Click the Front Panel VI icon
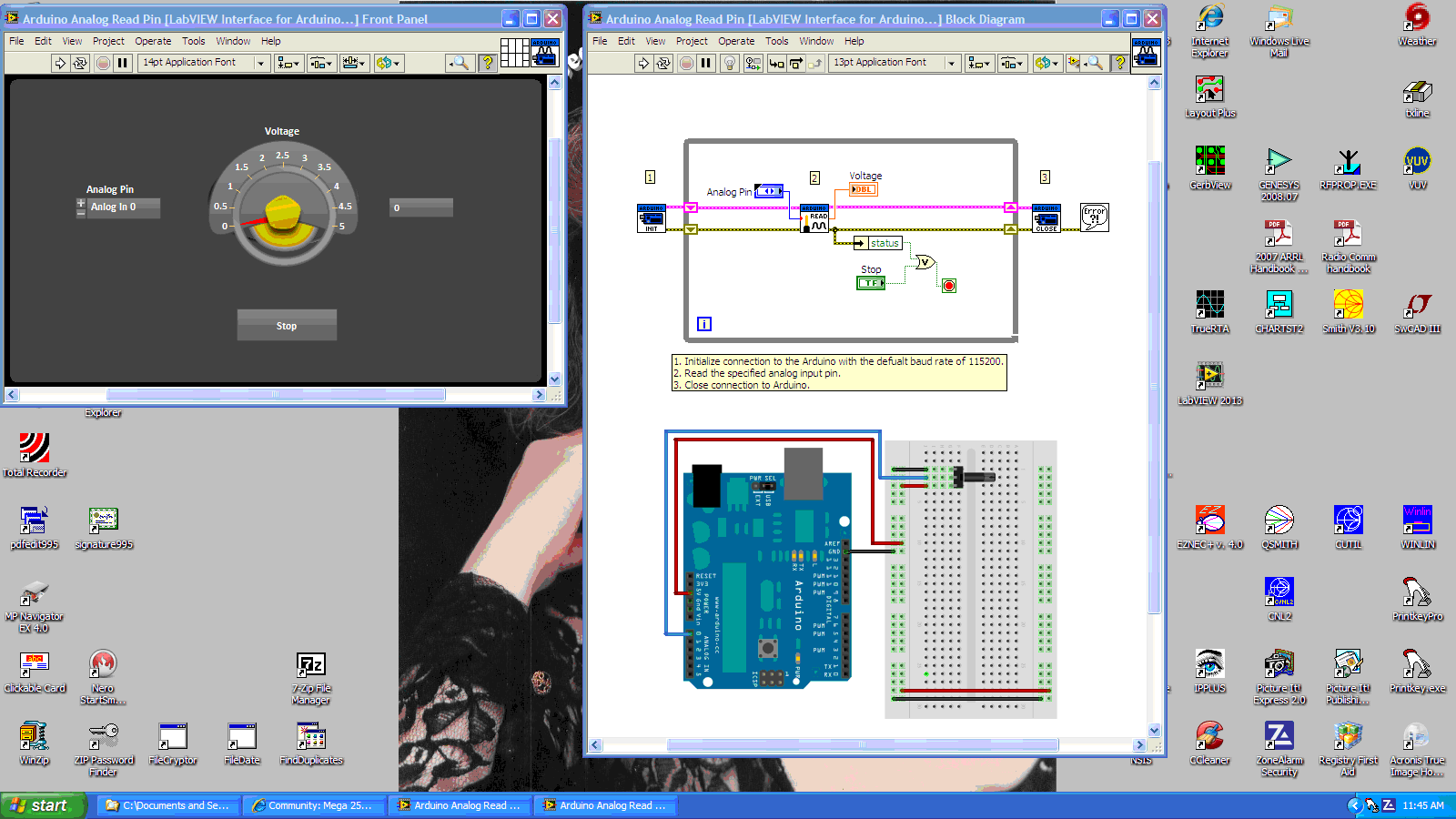The height and width of the screenshot is (819, 1456). coord(544,53)
